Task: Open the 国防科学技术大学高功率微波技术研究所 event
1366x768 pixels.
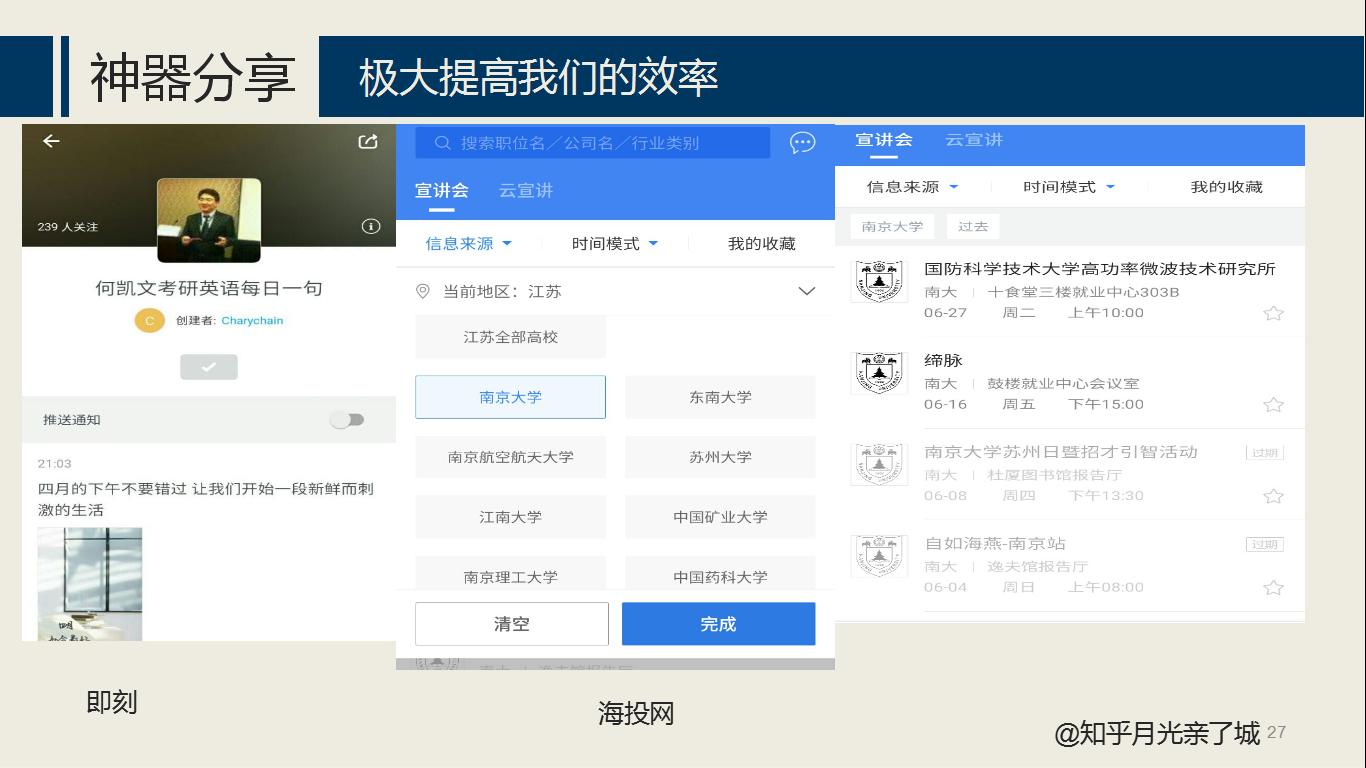Action: coord(1099,269)
